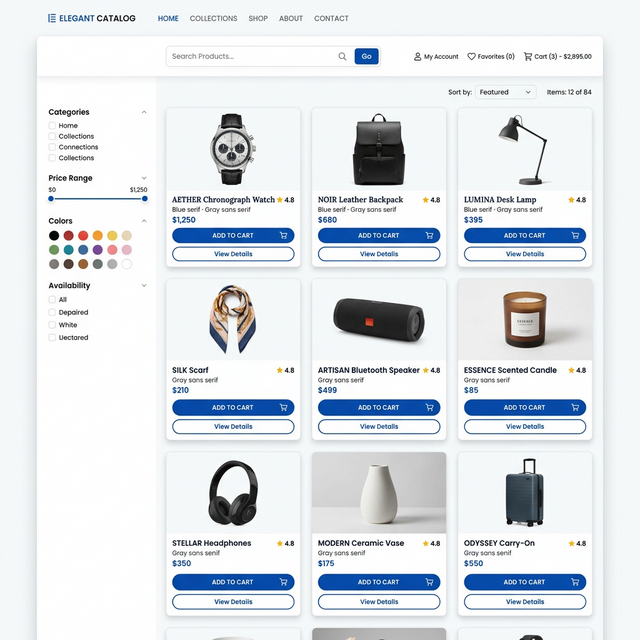
Task: Click cart icon on NOIR Backpack button
Action: point(429,236)
